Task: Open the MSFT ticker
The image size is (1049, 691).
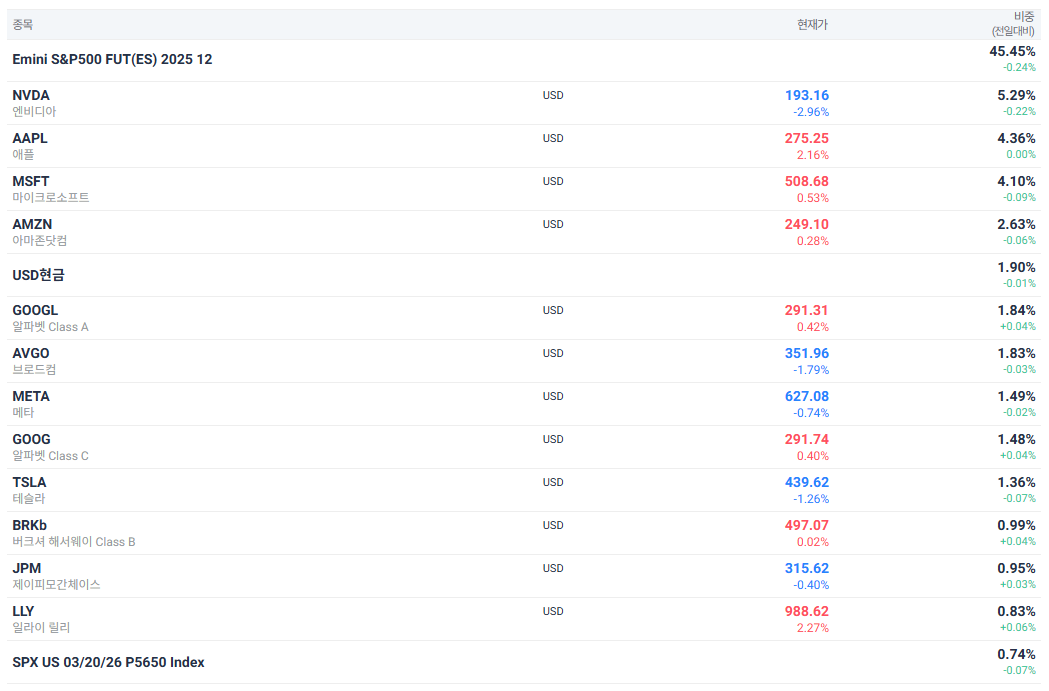Action: (31, 181)
